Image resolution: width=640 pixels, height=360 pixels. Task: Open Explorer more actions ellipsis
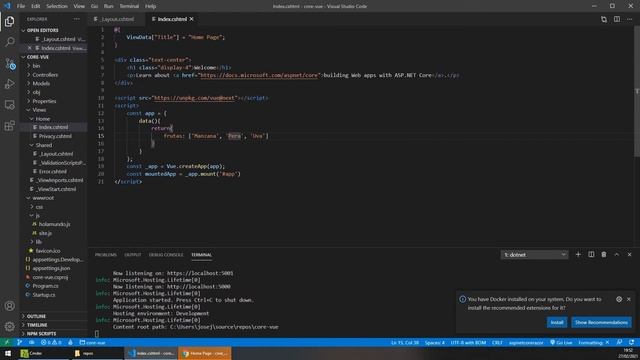pos(77,19)
